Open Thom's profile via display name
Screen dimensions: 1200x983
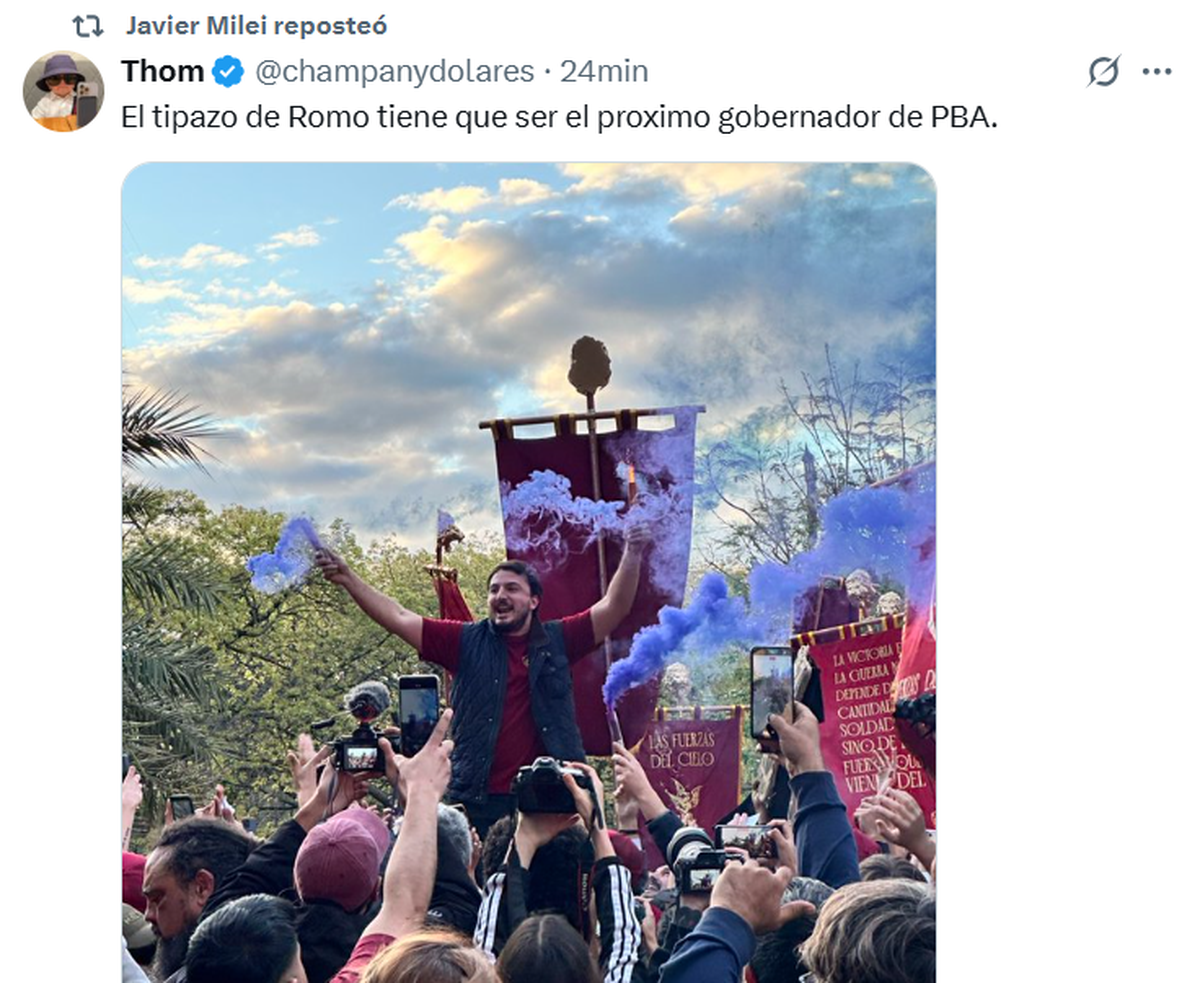point(163,72)
